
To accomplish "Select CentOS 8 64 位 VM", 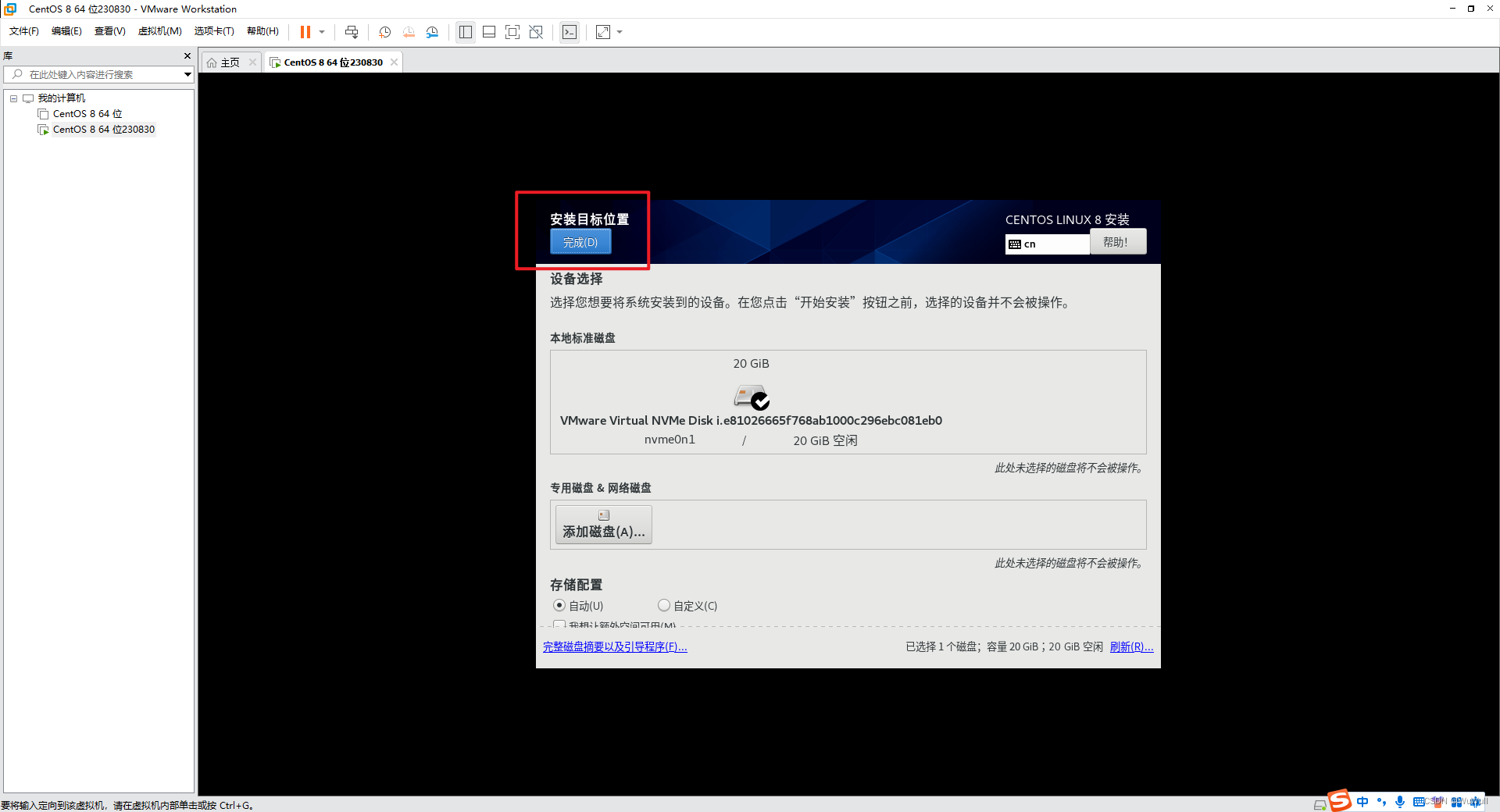I will tap(87, 114).
